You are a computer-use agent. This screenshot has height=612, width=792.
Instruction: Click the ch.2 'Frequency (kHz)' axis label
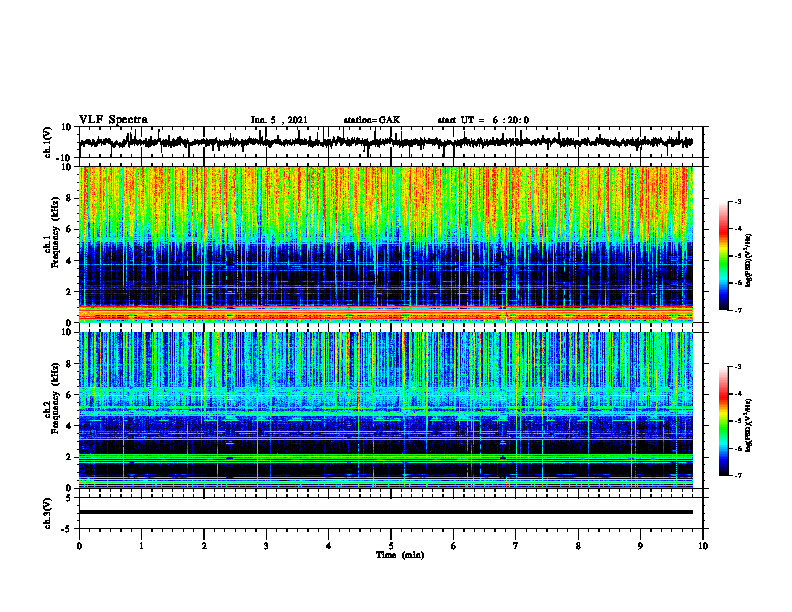pyautogui.click(x=56, y=398)
